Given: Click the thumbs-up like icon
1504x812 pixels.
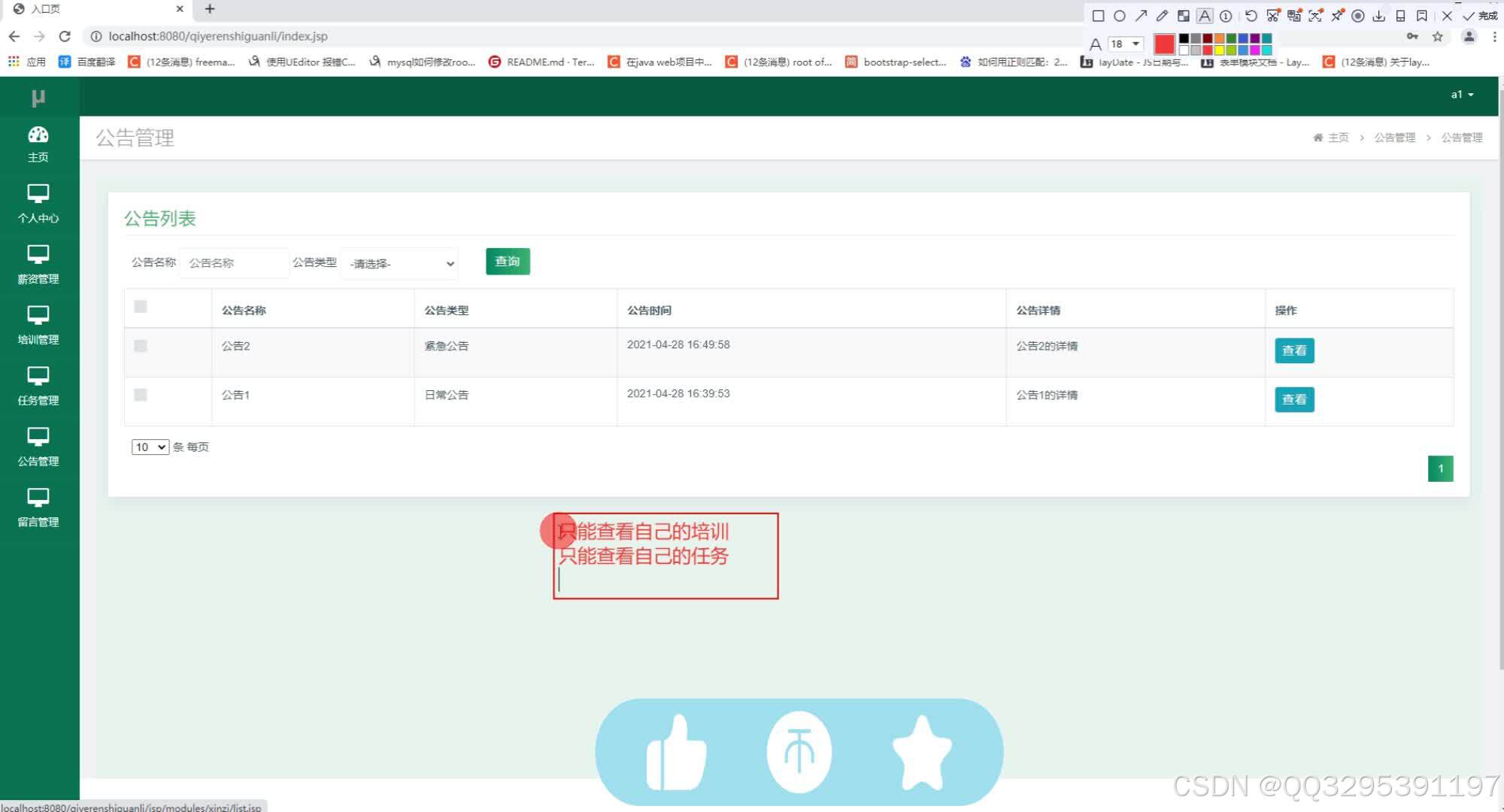Looking at the screenshot, I should coord(676,753).
